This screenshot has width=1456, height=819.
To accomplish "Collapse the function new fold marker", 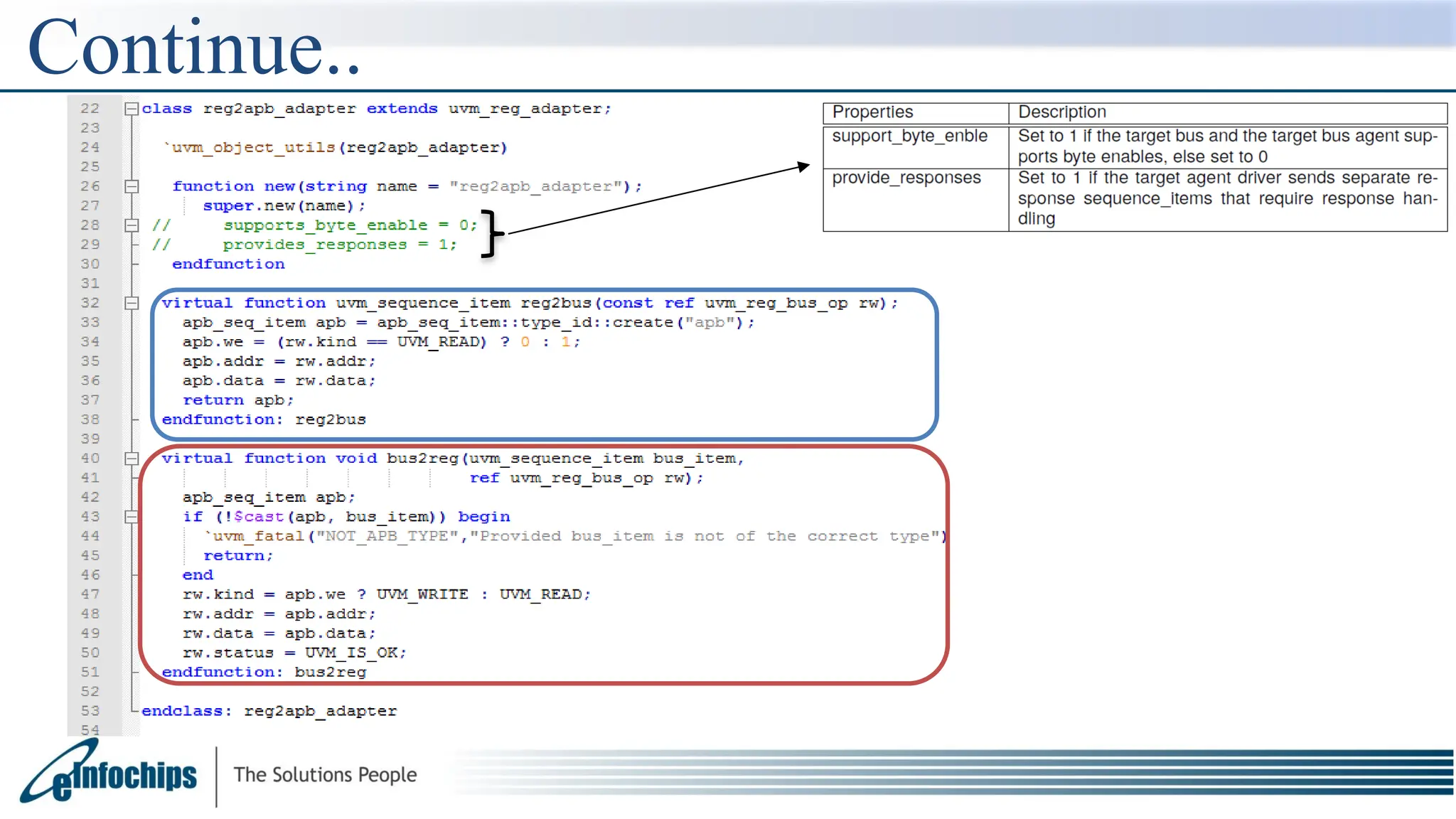I will [x=132, y=186].
